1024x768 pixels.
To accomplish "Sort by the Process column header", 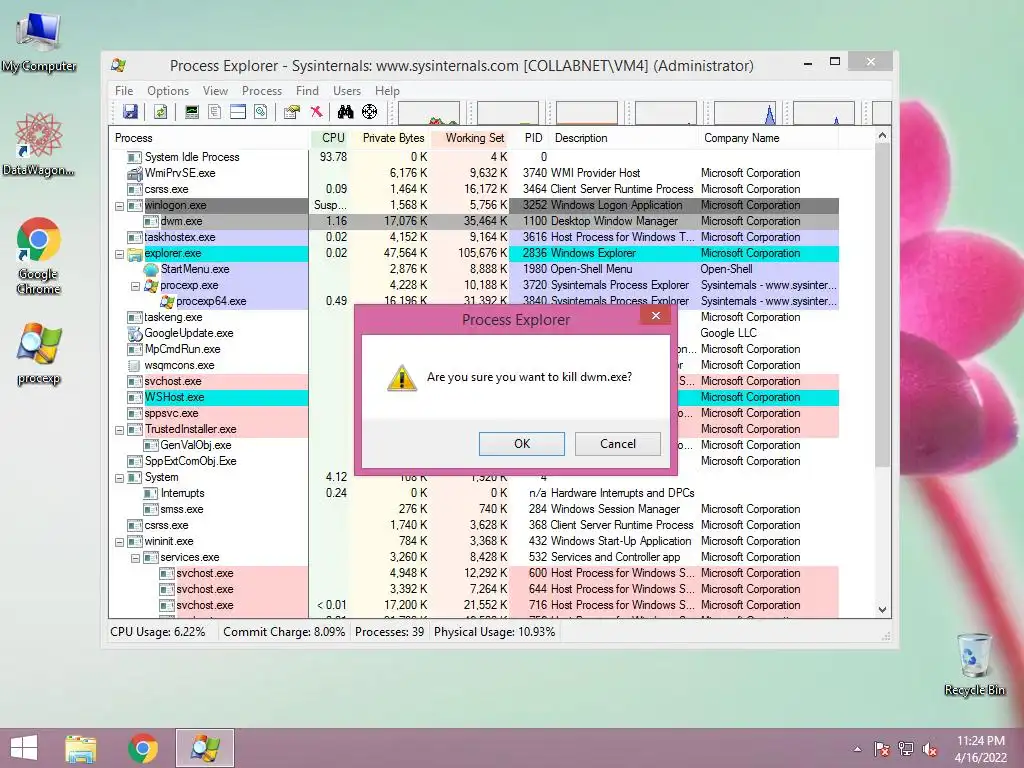I will pos(209,138).
